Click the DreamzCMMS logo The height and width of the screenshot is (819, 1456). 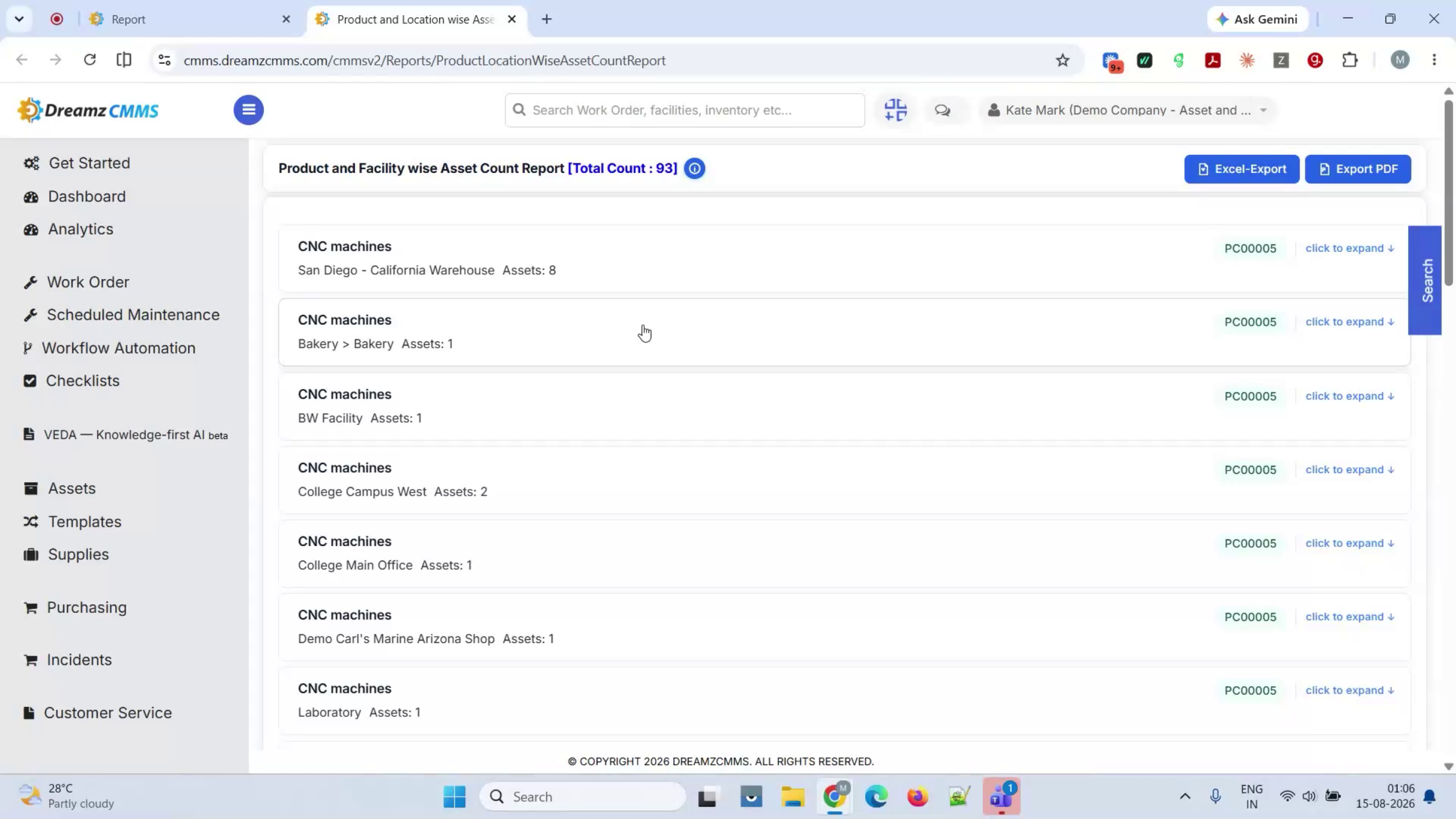[89, 110]
